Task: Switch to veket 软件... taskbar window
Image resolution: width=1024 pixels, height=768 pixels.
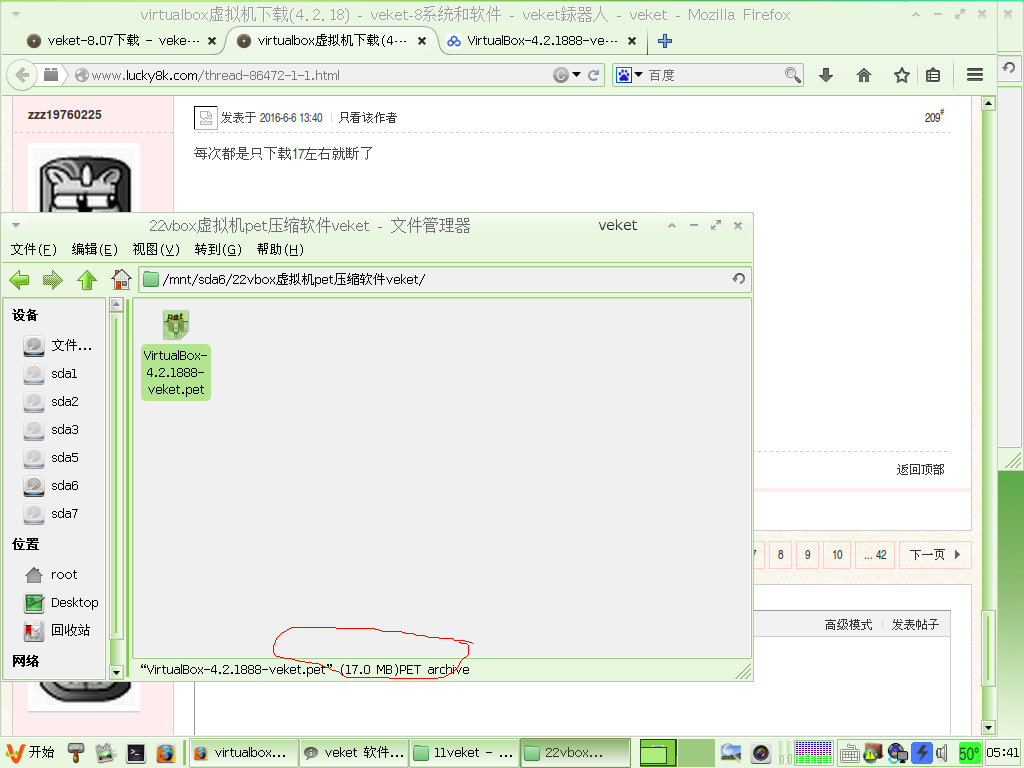Action: [354, 753]
